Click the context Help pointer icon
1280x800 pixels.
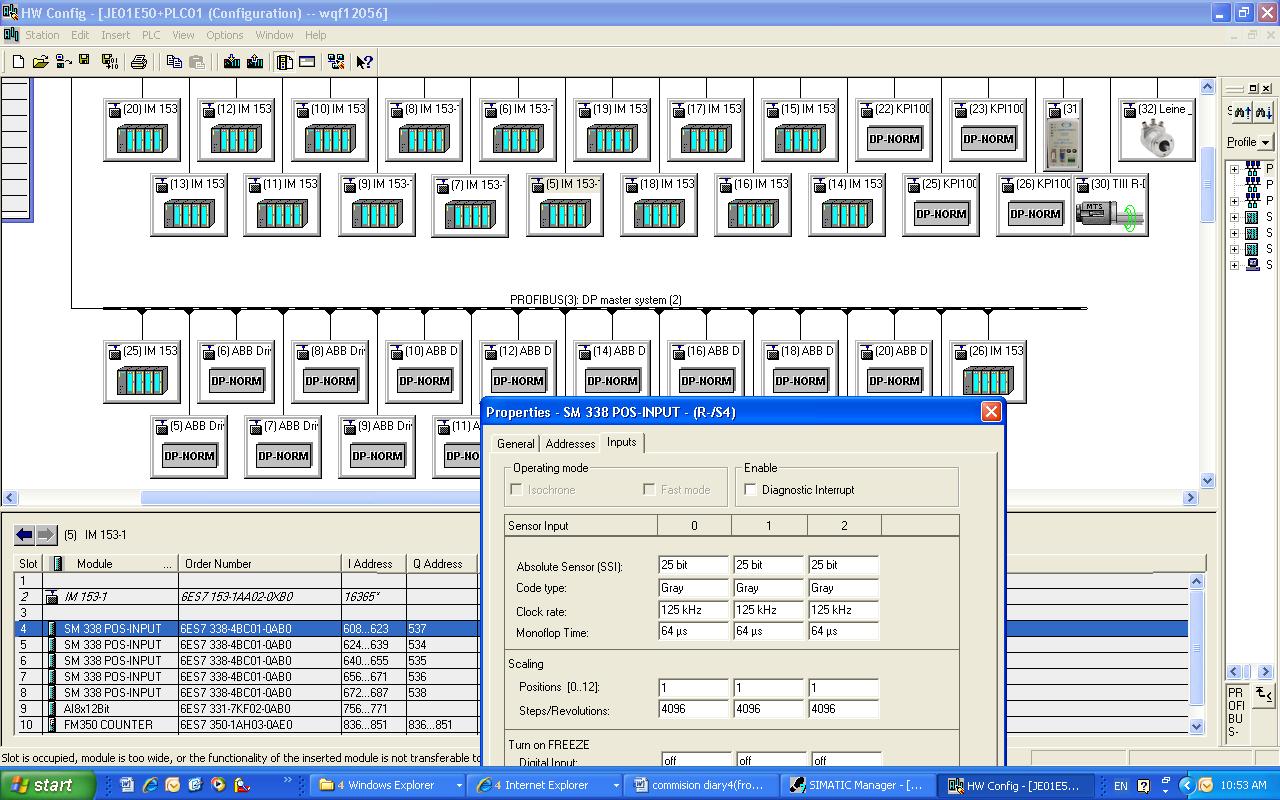[x=365, y=62]
